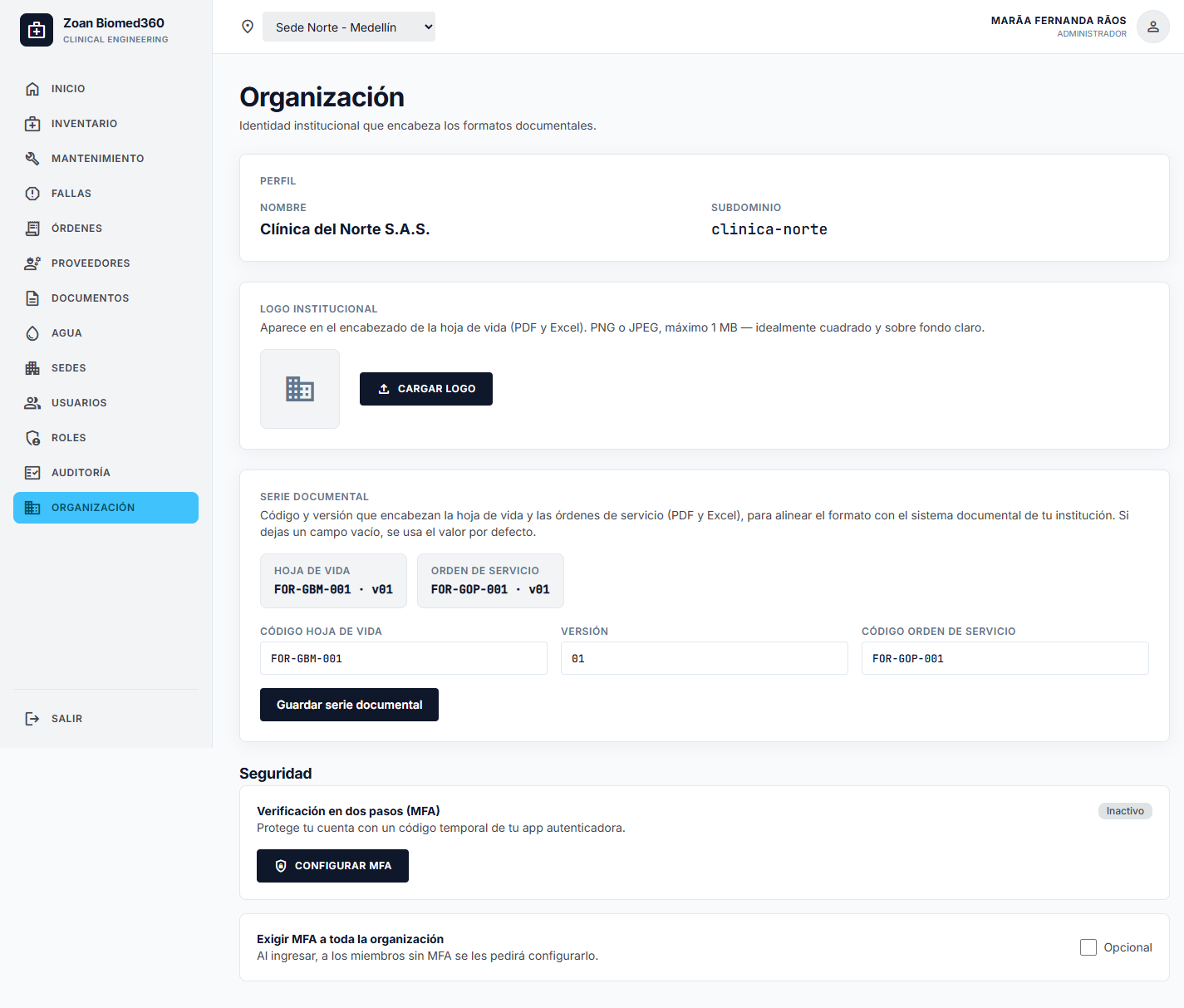This screenshot has height=1008, width=1184.
Task: Click the location pin icon in the header
Action: click(248, 27)
